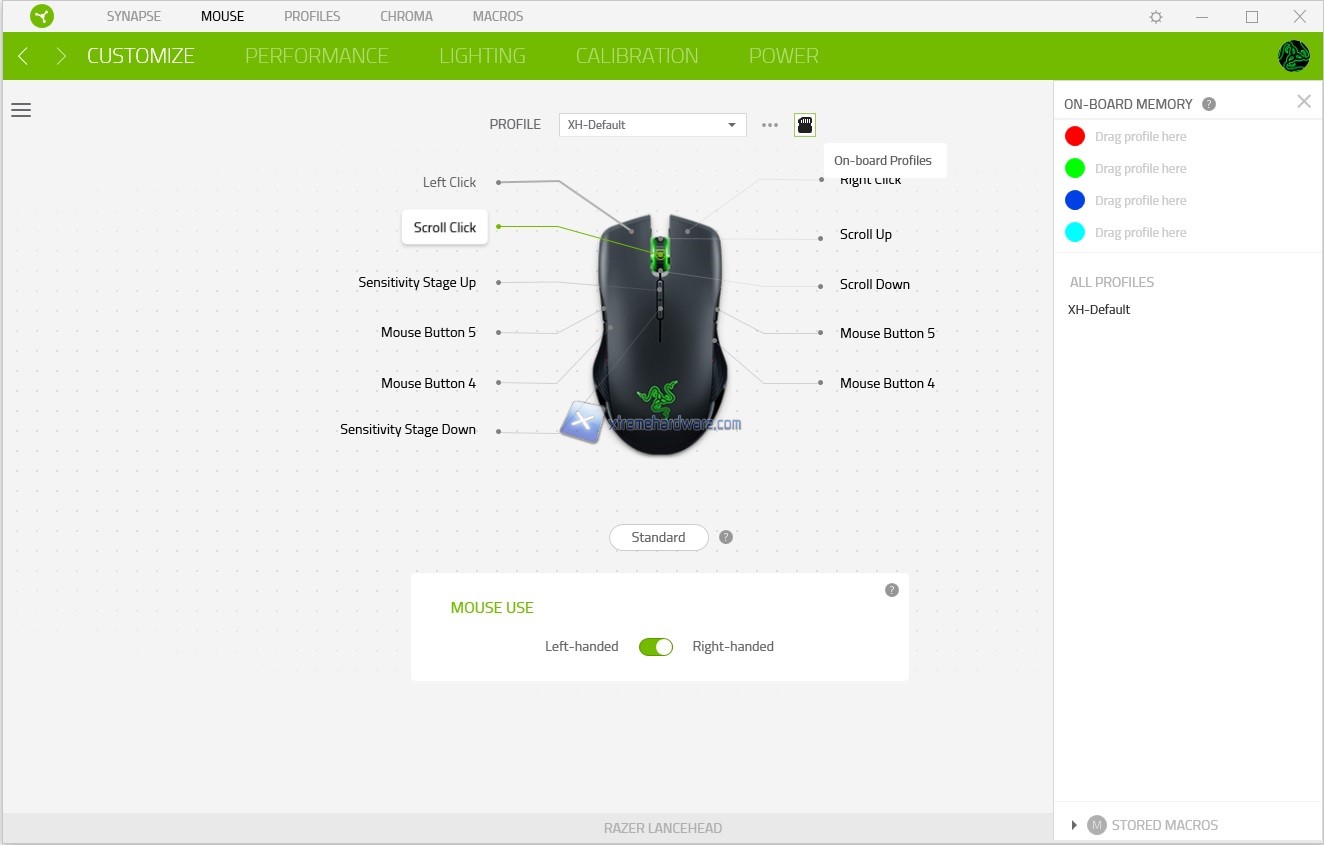Click the Razer avatar icon in green bar
The image size is (1324, 845).
[x=1293, y=56]
